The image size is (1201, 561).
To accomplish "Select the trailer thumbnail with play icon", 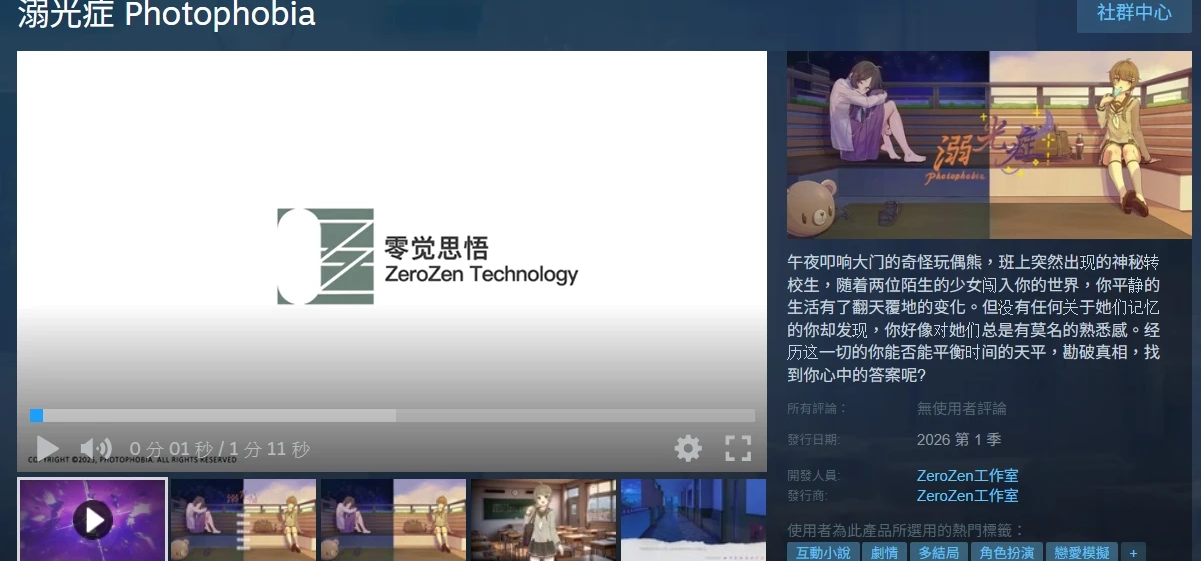I will (x=92, y=519).
